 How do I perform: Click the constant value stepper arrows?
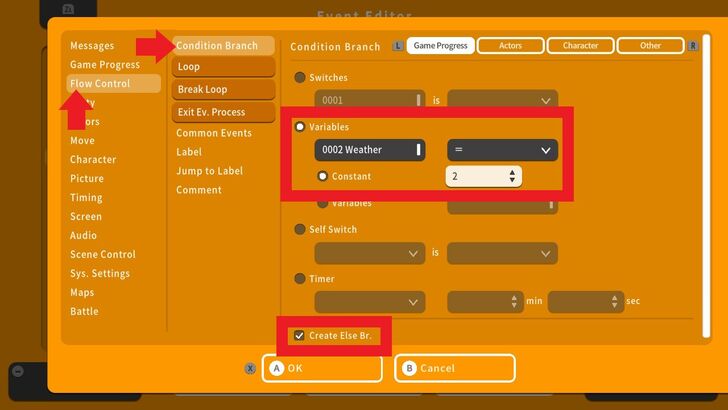(513, 176)
